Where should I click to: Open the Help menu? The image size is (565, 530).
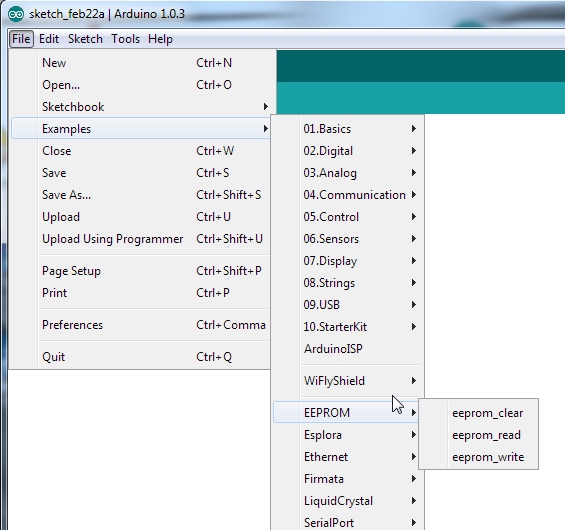[160, 39]
